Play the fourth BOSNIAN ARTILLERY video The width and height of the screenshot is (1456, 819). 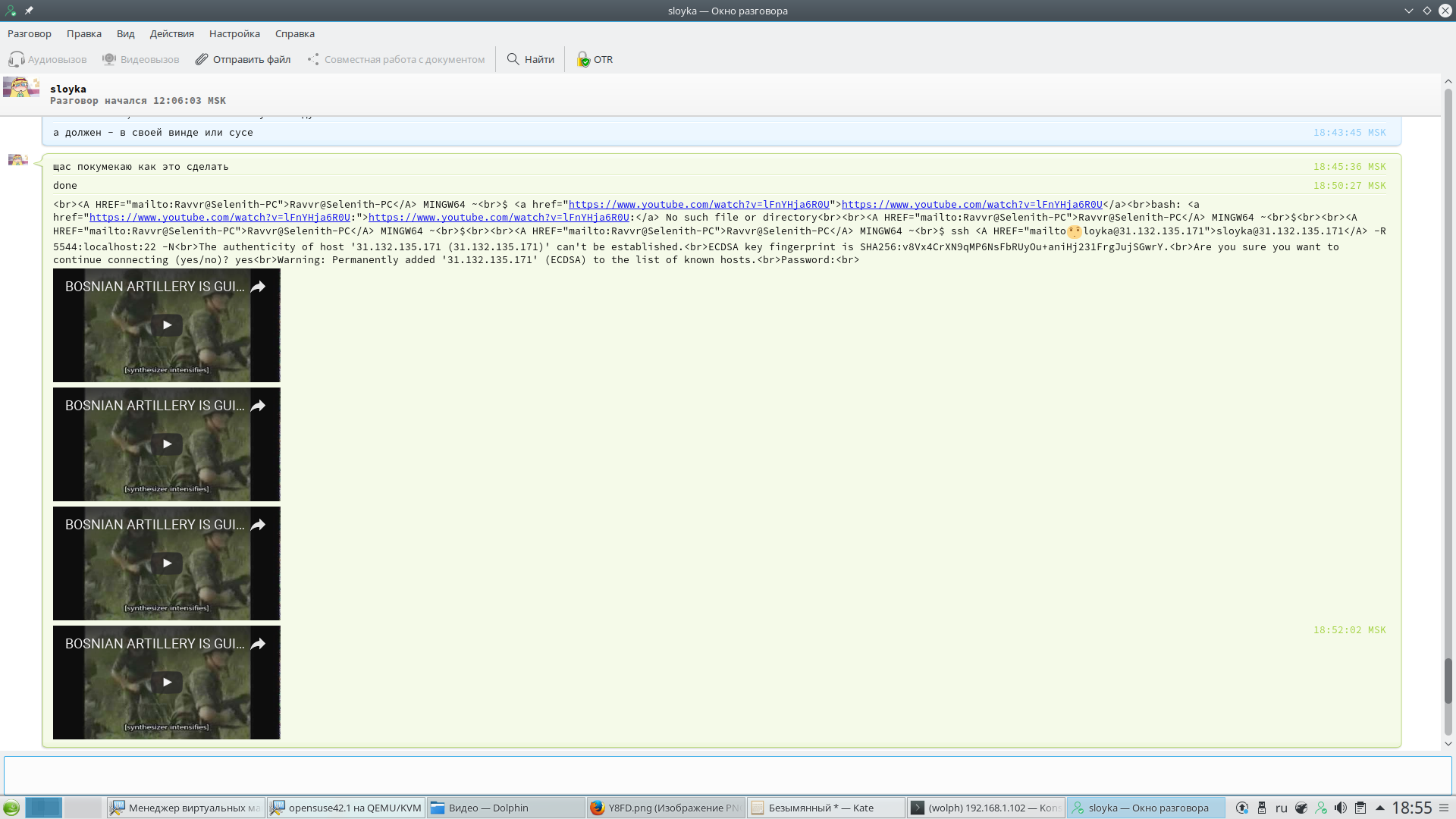(167, 682)
